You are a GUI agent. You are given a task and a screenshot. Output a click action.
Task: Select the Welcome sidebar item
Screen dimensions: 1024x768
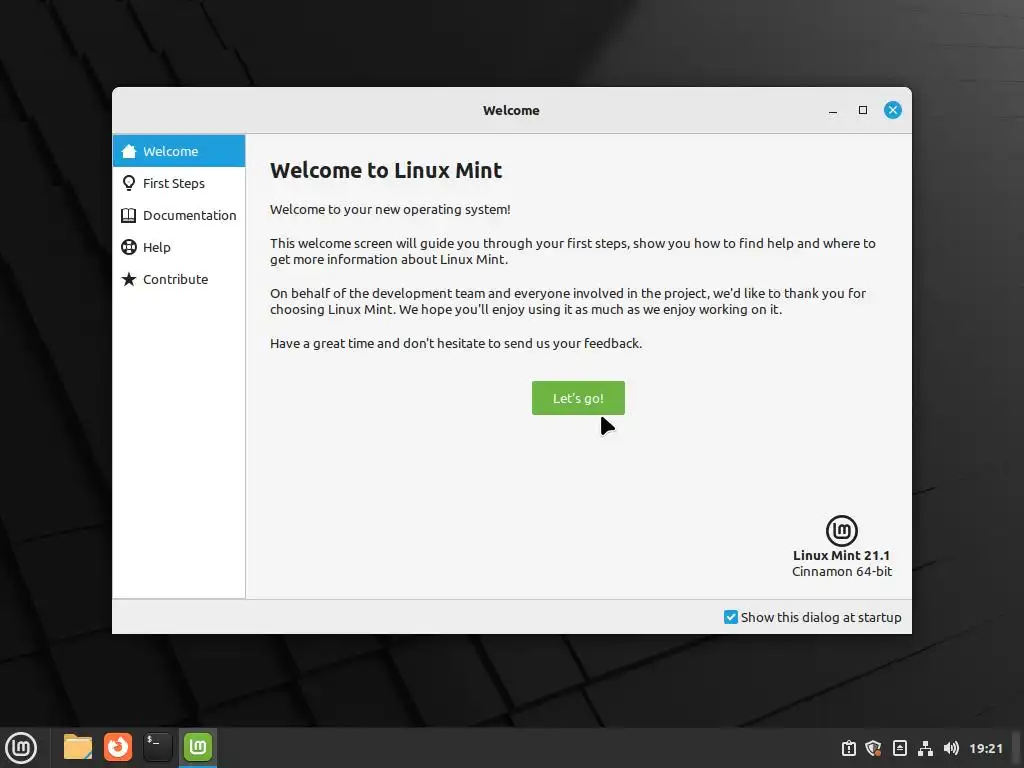click(179, 151)
